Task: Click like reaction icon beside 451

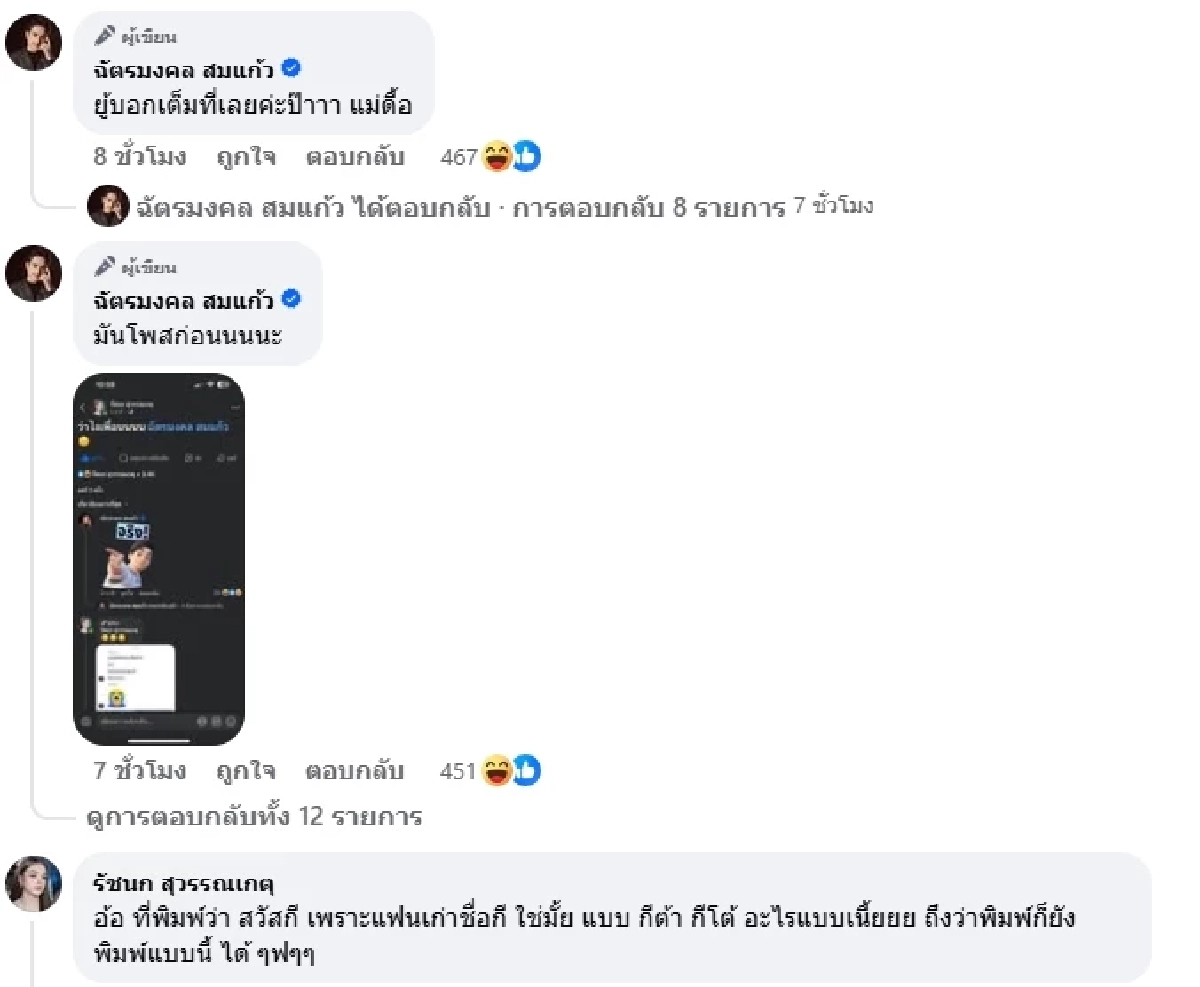Action: (x=527, y=771)
